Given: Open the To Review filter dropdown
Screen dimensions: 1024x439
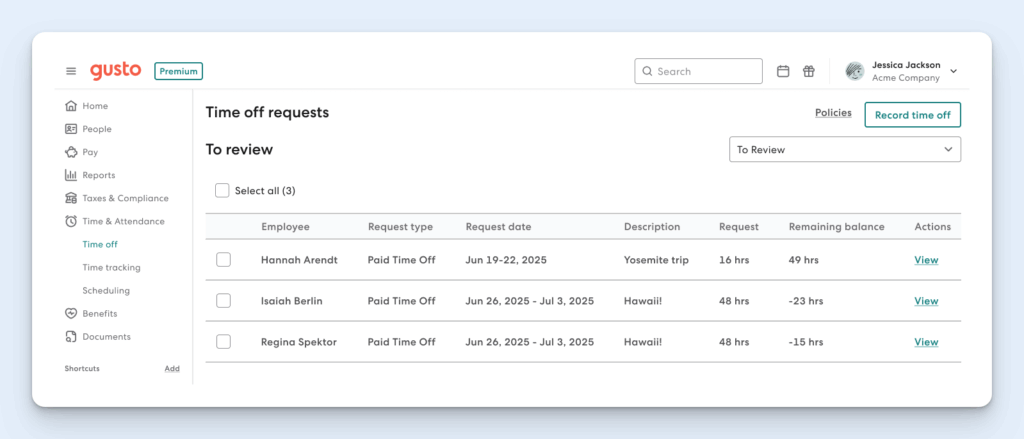Looking at the screenshot, I should click(x=844, y=150).
